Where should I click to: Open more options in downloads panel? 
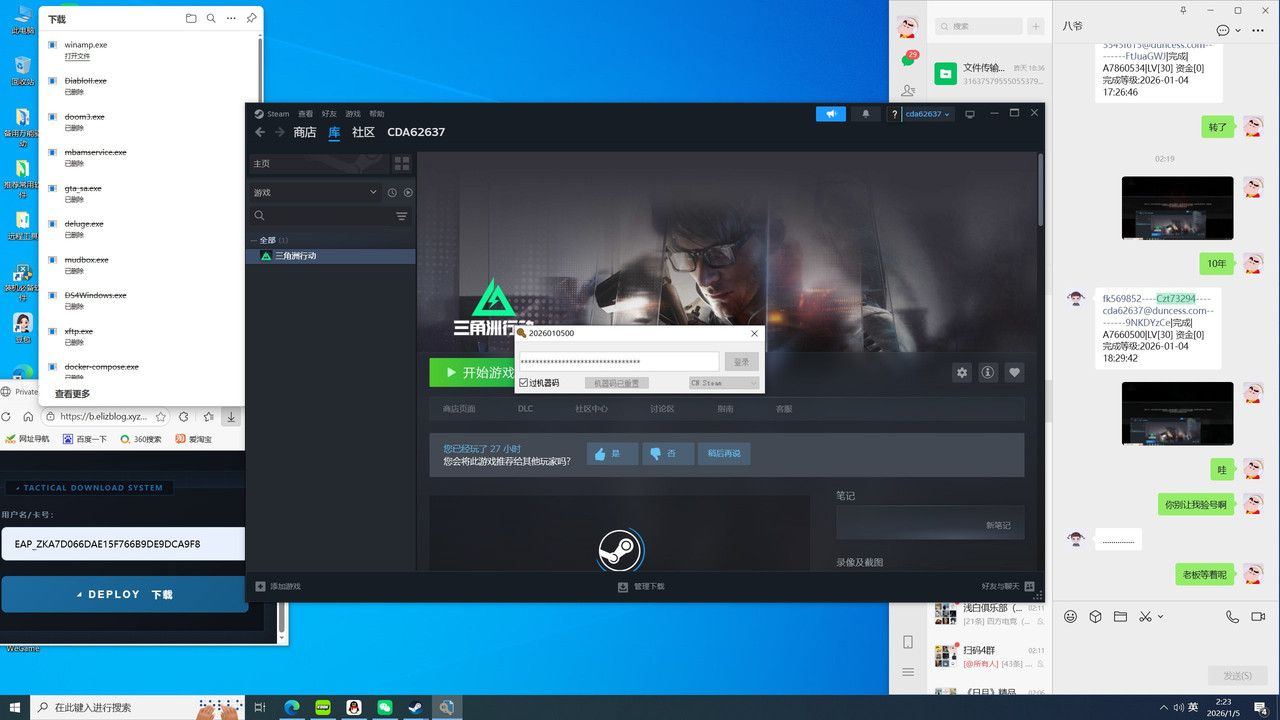231,18
